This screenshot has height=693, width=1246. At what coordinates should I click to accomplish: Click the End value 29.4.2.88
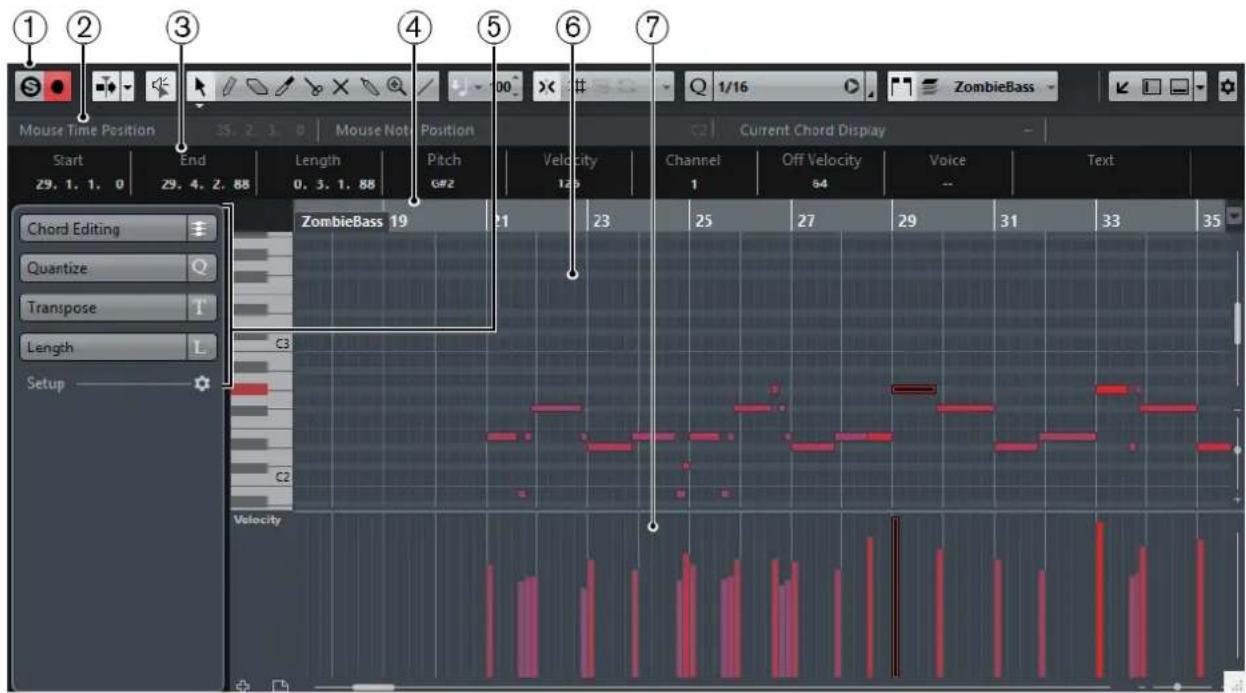[x=203, y=184]
